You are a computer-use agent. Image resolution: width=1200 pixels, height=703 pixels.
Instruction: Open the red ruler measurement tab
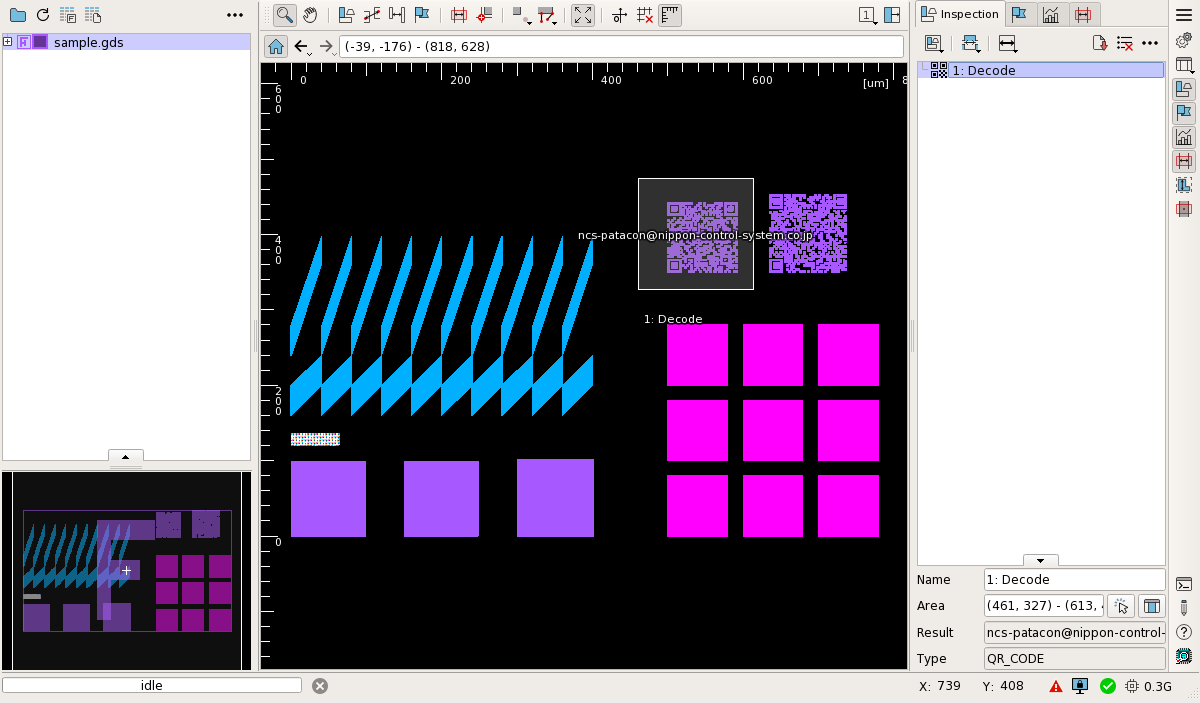pyautogui.click(x=1083, y=14)
